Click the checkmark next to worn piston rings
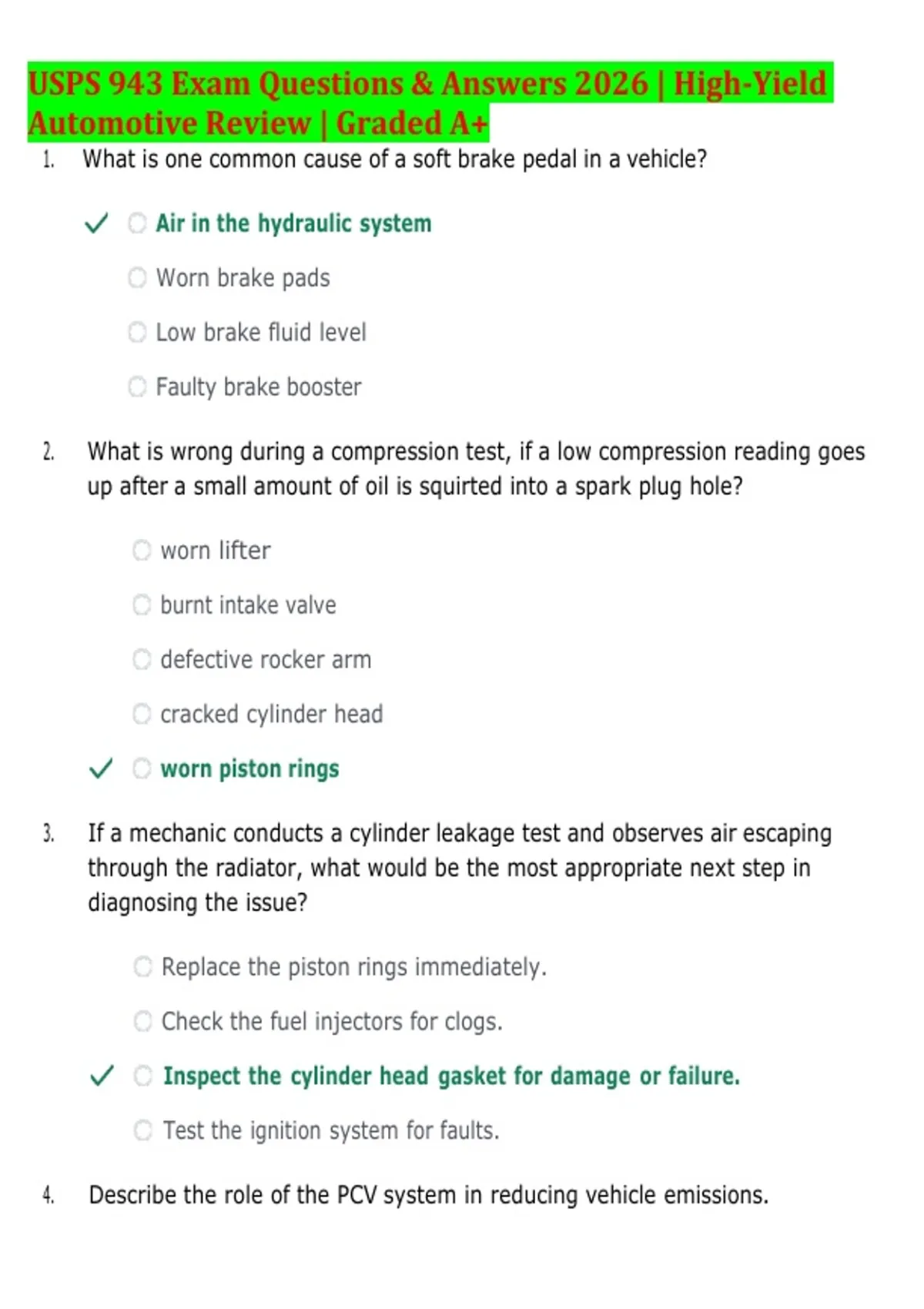 click(101, 768)
